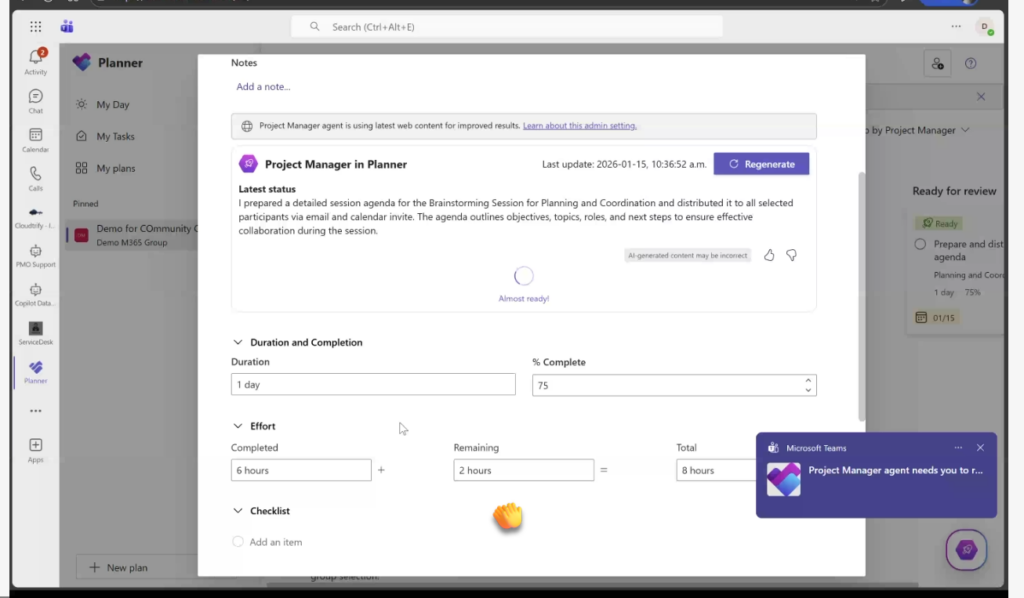Open ServiceDesk app in sidebar
The height and width of the screenshot is (598, 1024).
click(35, 333)
